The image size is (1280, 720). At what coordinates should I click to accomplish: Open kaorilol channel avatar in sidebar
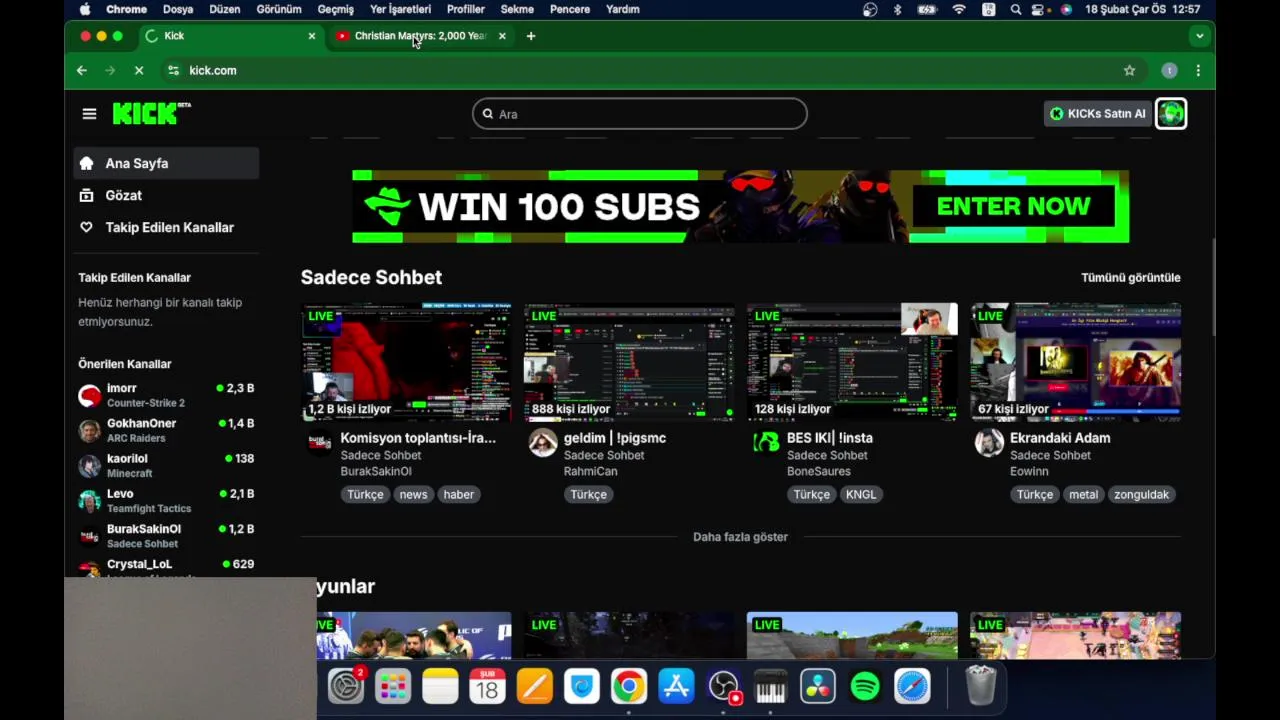(x=90, y=466)
